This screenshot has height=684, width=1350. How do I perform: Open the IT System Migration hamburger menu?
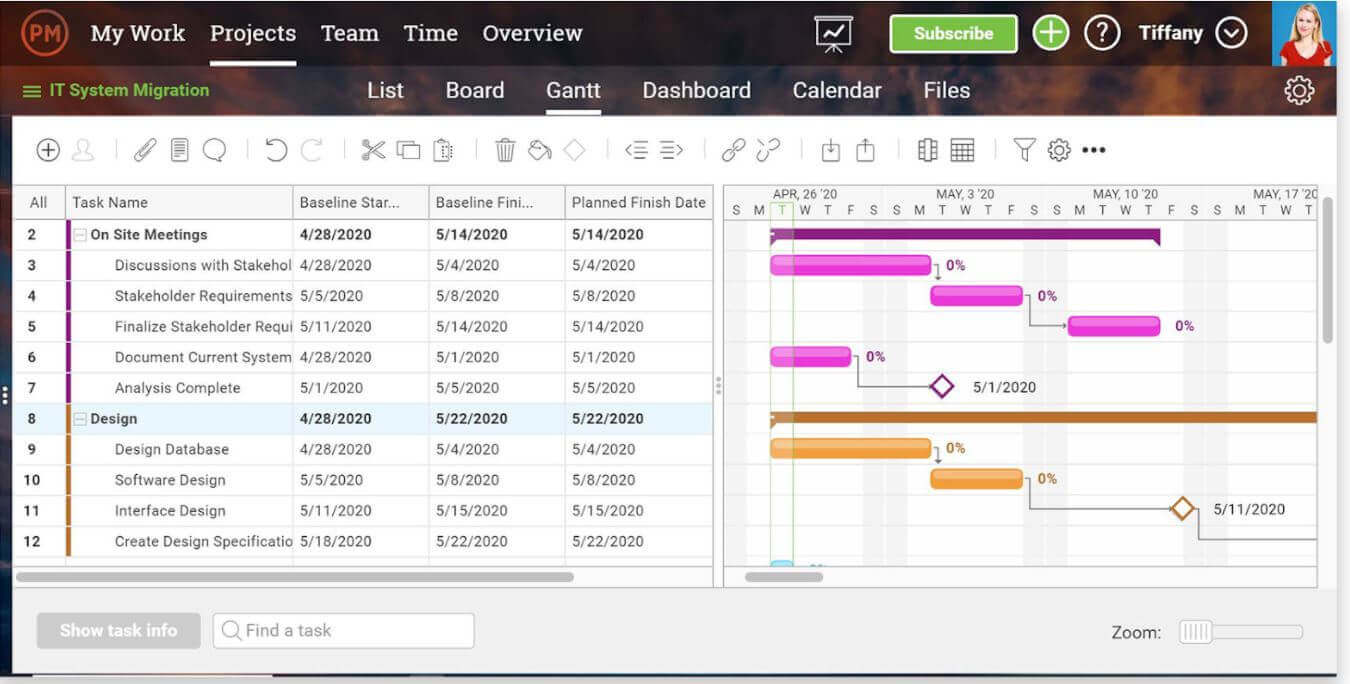click(32, 91)
